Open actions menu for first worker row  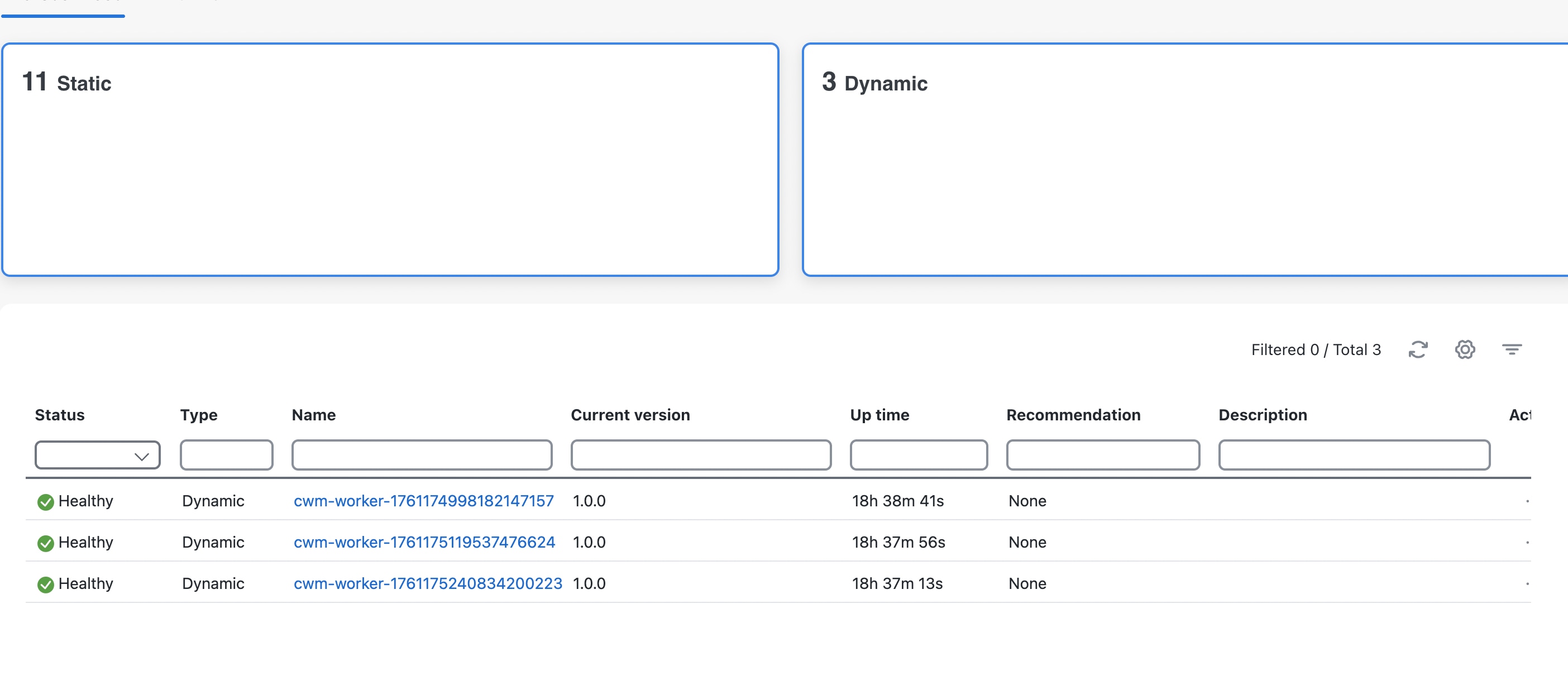point(1527,501)
